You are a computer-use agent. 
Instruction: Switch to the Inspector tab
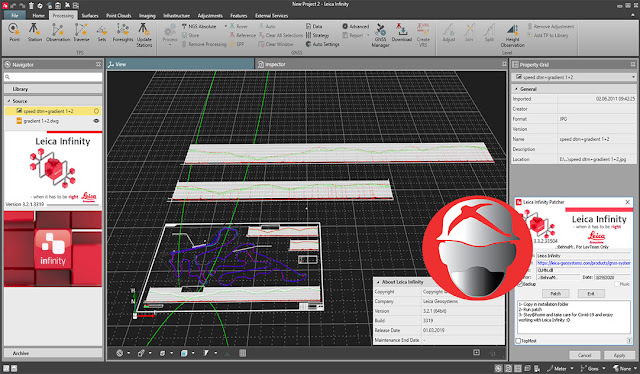click(275, 64)
